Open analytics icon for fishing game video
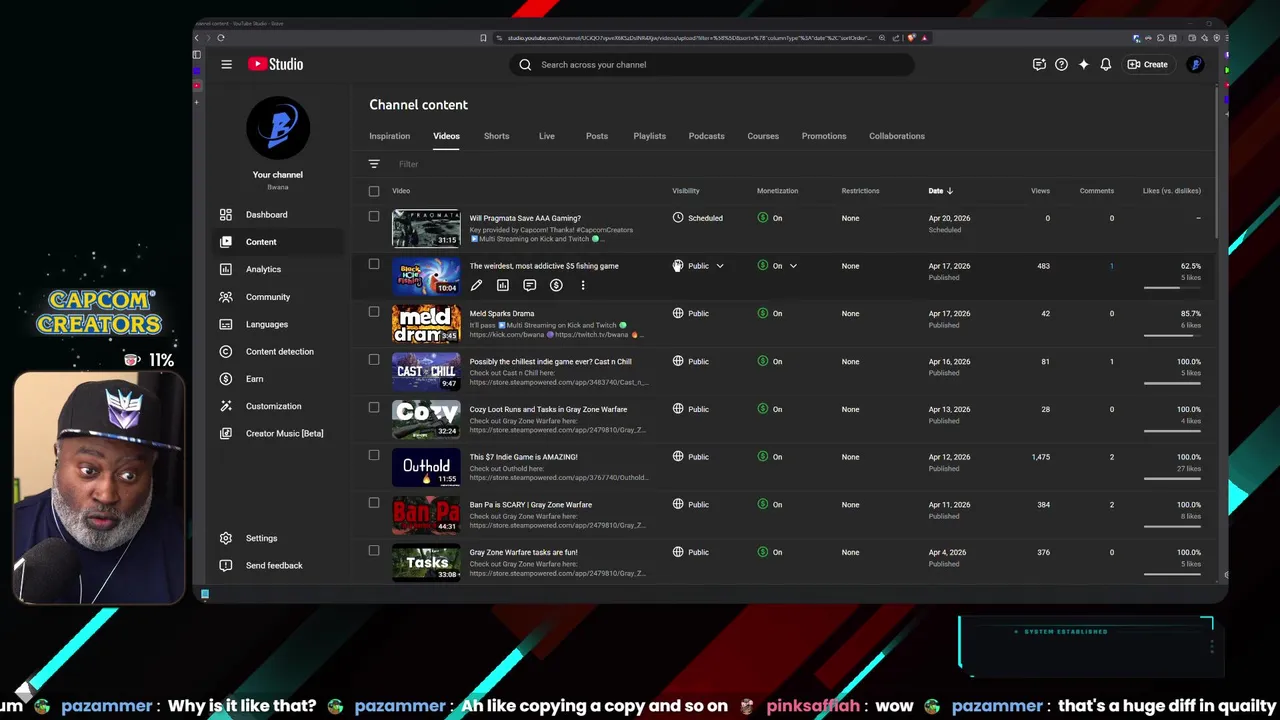Screen dimensions: 1280x720 pyautogui.click(x=503, y=285)
